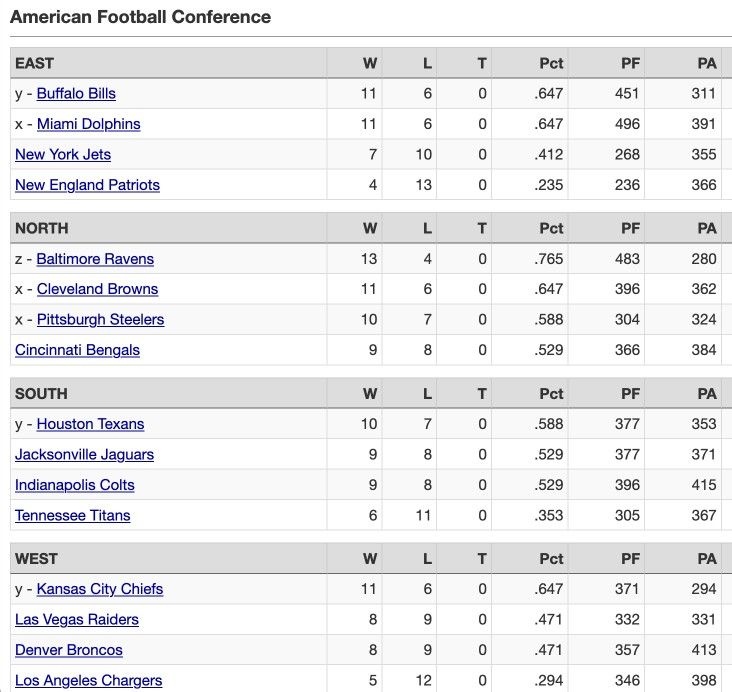
Task: Follow the Jacksonville Jaguars link
Action: click(x=84, y=454)
